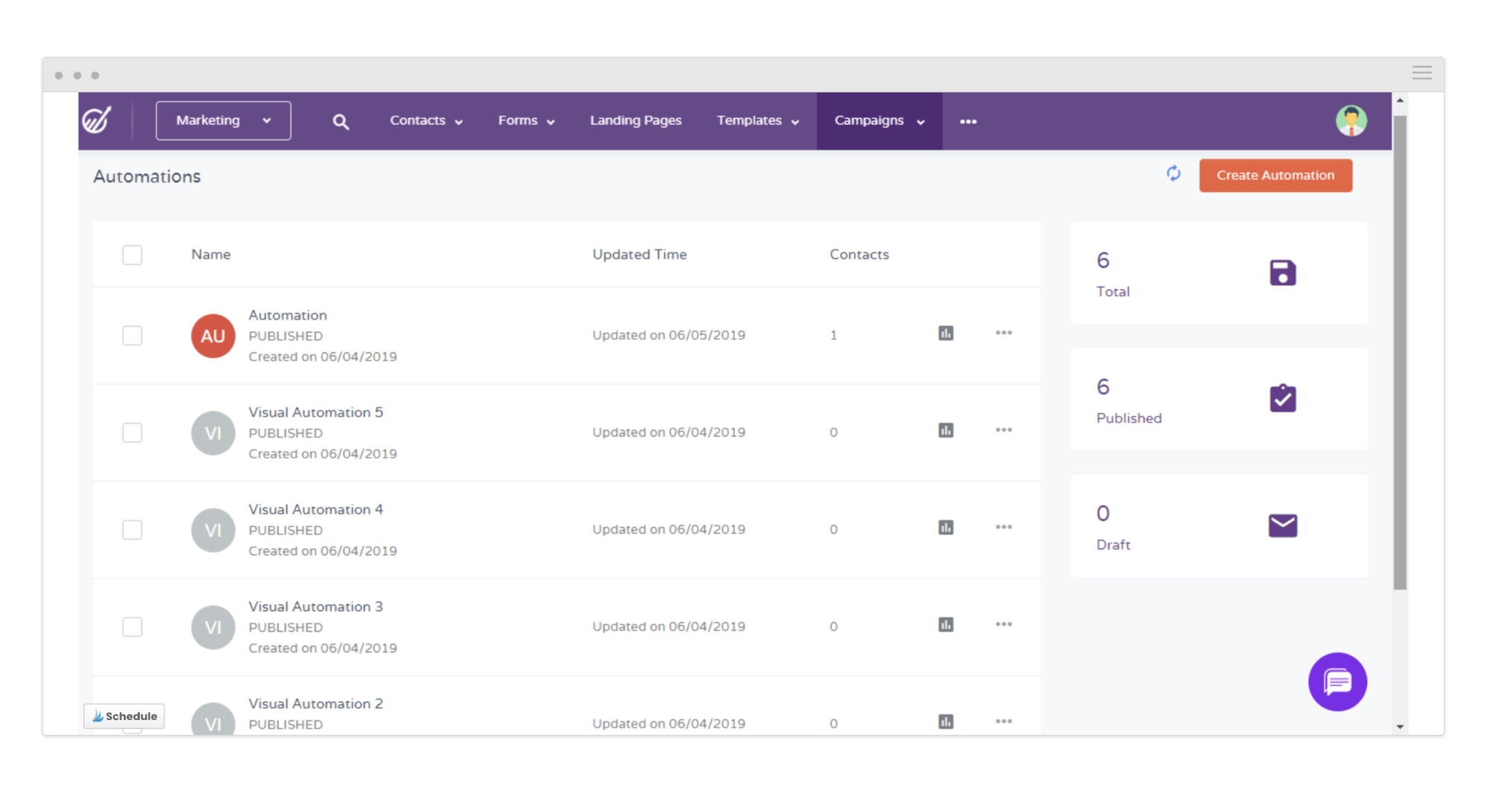Screen dimensions: 1485x812
Task: Open the Marketing module dropdown
Action: (x=223, y=120)
